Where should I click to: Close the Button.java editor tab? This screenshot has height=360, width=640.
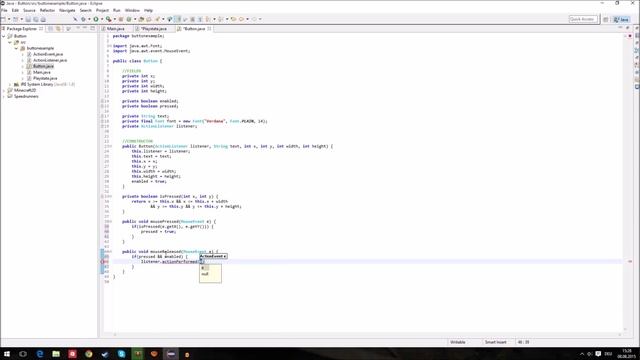pyautogui.click(x=209, y=29)
